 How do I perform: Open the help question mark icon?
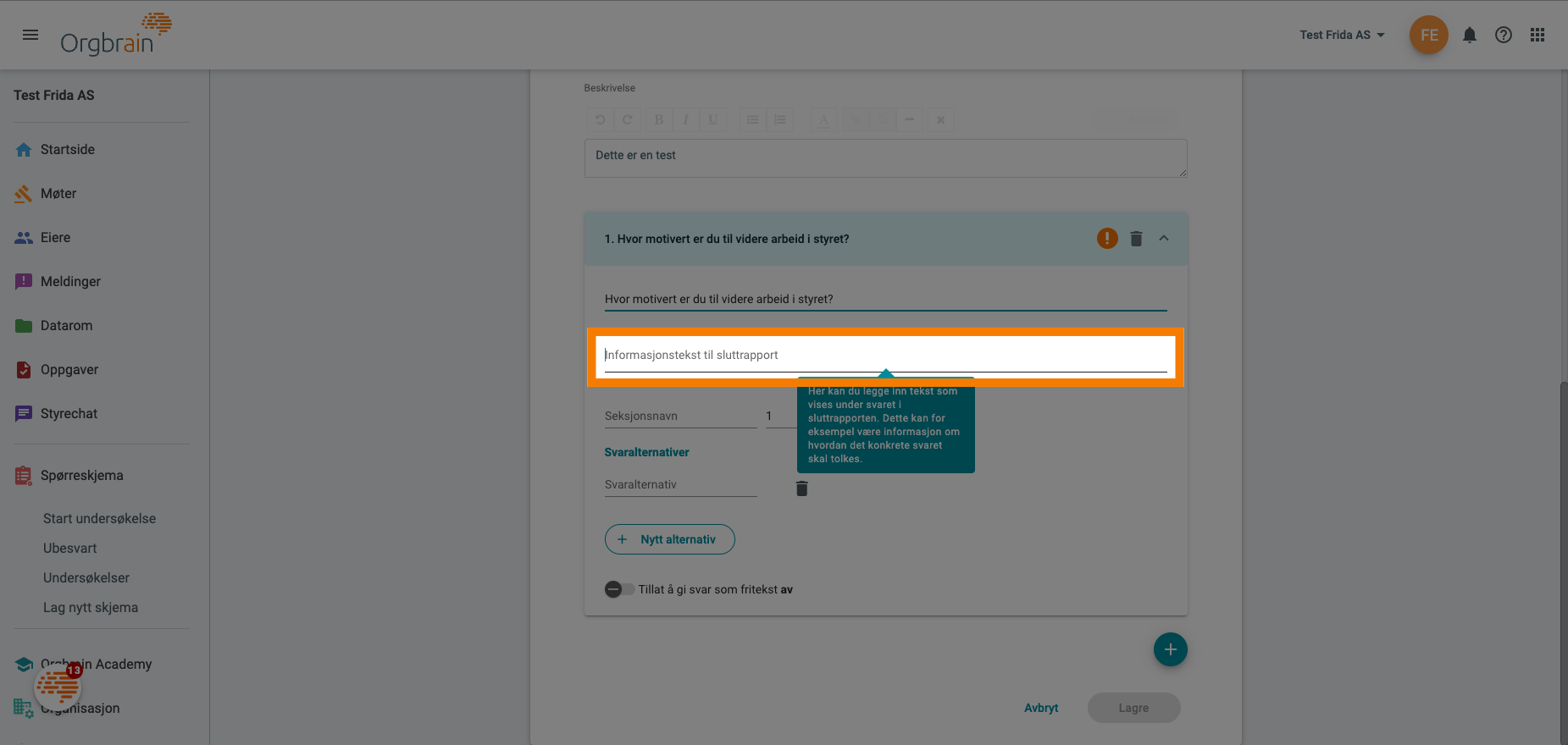(1504, 35)
